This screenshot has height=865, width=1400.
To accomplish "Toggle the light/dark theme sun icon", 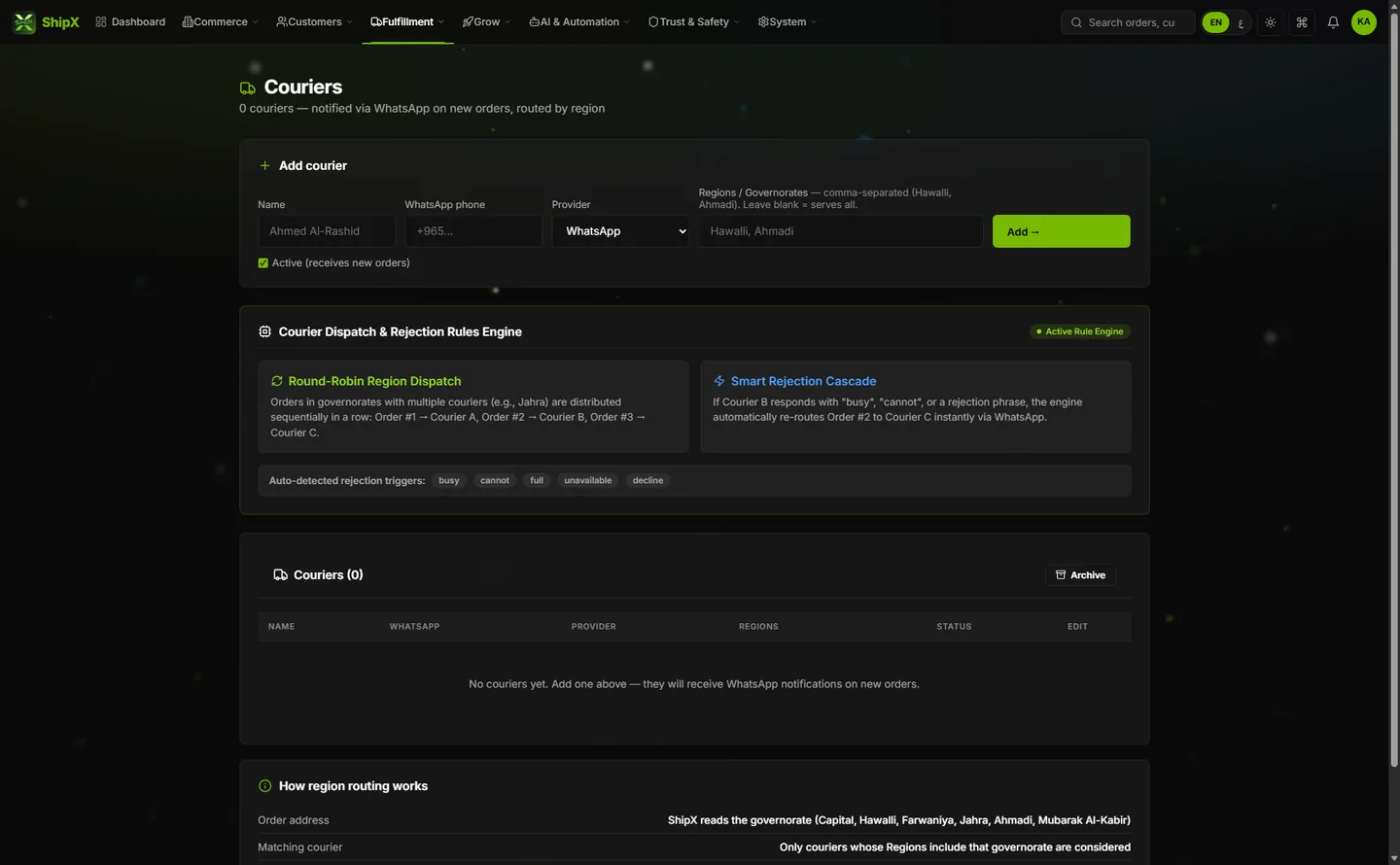I will (x=1270, y=22).
